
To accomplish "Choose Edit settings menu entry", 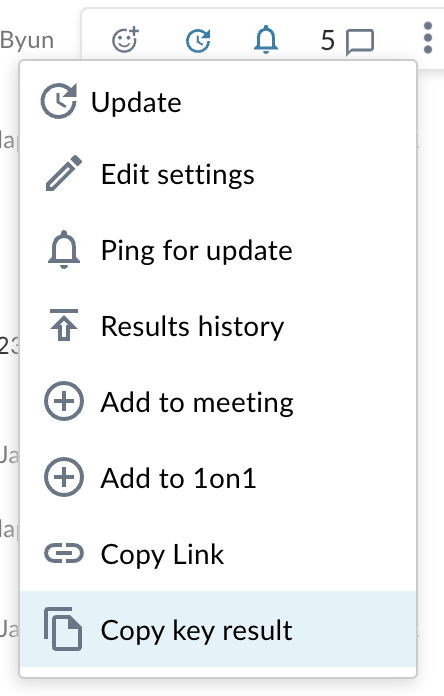I will [x=218, y=174].
